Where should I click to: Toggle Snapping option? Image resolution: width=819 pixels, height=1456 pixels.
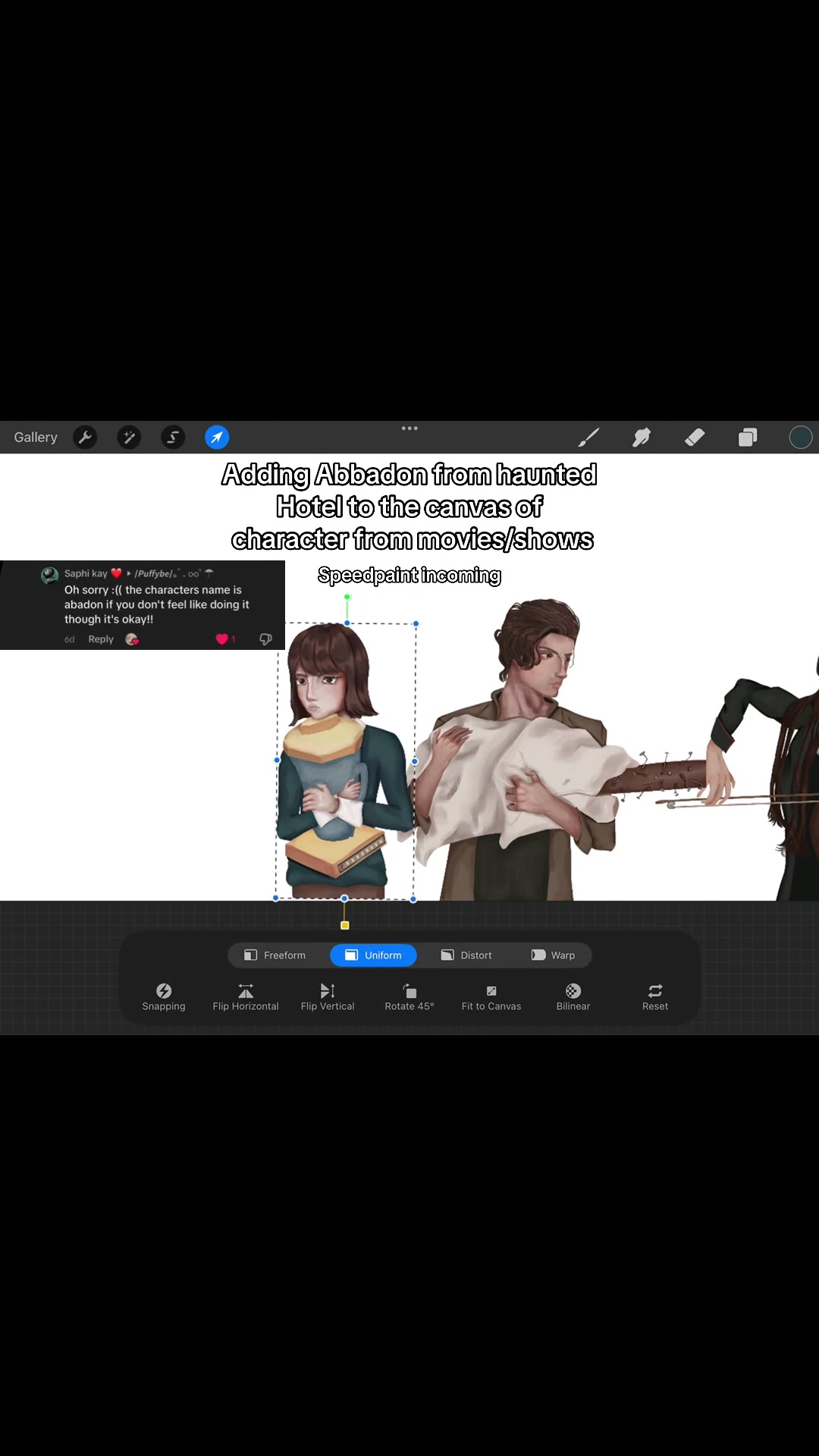click(x=164, y=997)
